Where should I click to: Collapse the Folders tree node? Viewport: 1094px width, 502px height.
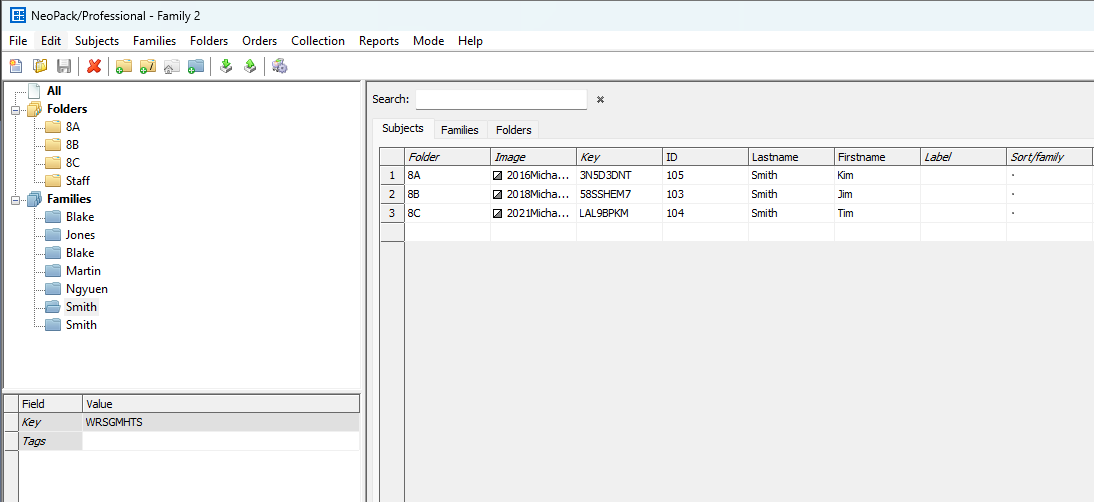(16, 109)
